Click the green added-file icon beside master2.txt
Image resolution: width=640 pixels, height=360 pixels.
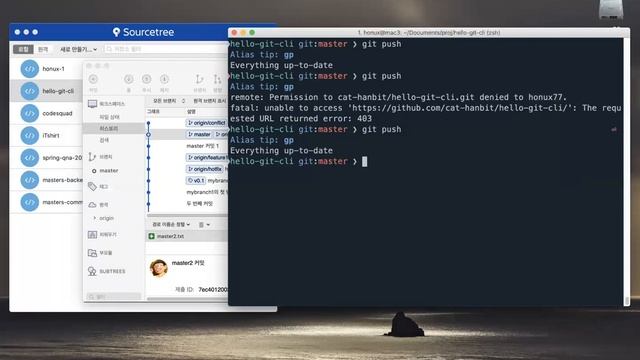pos(151,236)
